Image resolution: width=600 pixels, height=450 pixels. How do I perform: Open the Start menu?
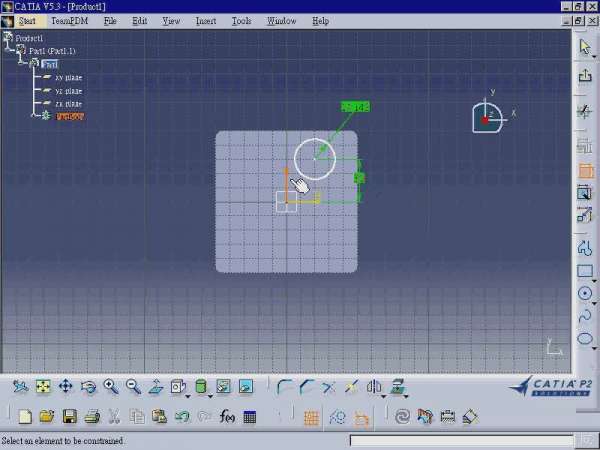[27, 21]
